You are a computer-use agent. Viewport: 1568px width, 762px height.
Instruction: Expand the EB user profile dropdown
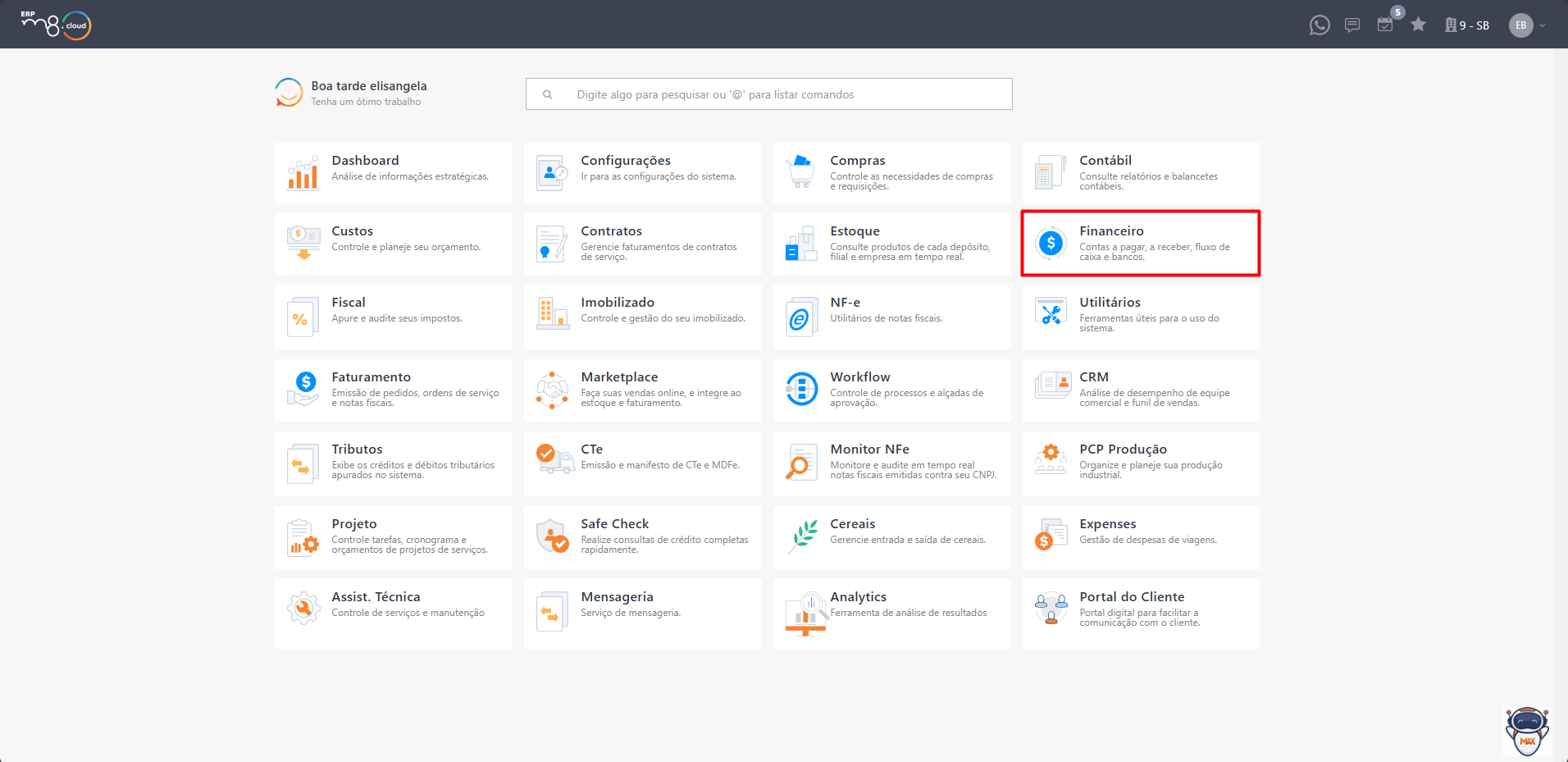point(1543,25)
